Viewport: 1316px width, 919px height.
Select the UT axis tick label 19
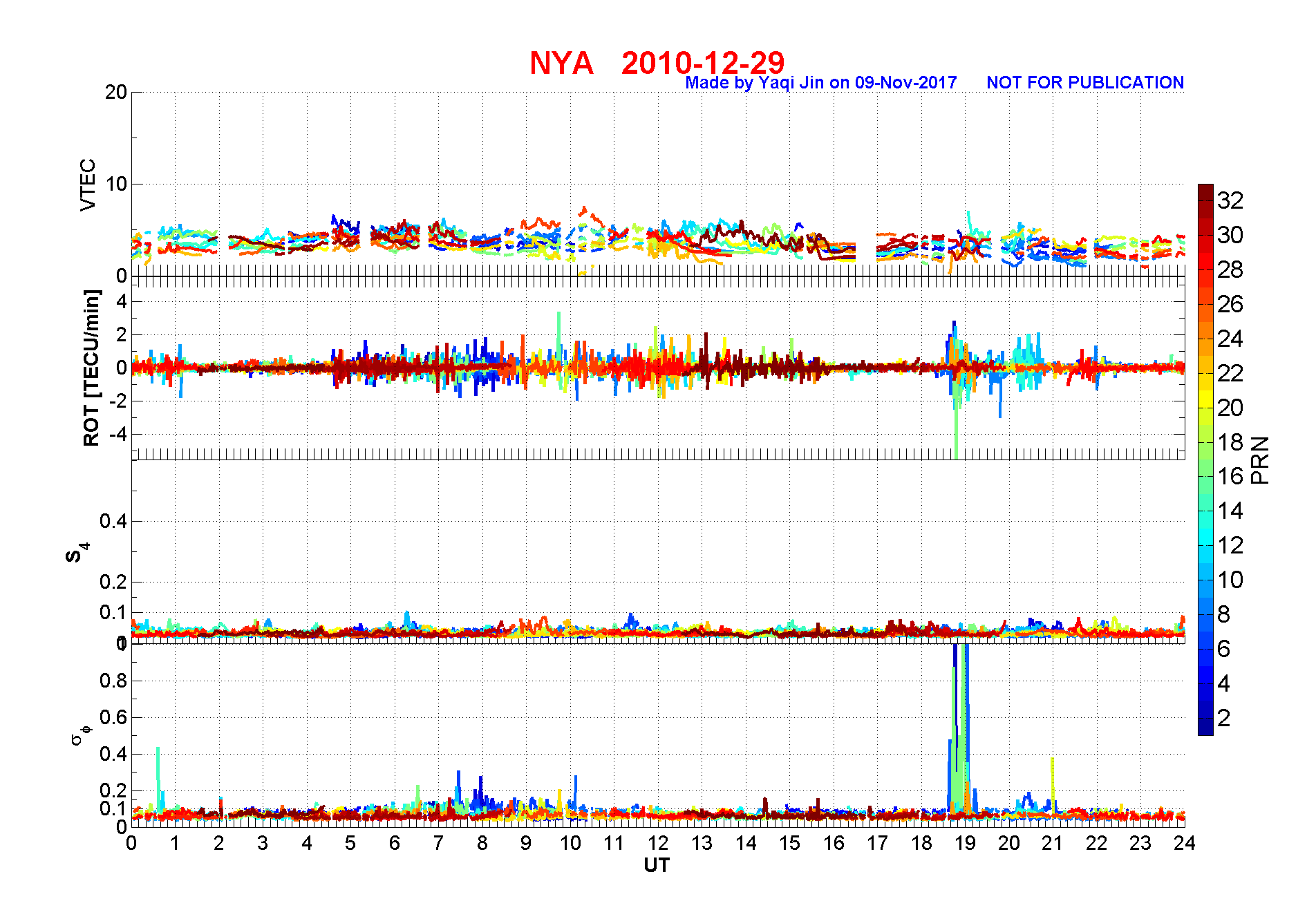point(966,844)
